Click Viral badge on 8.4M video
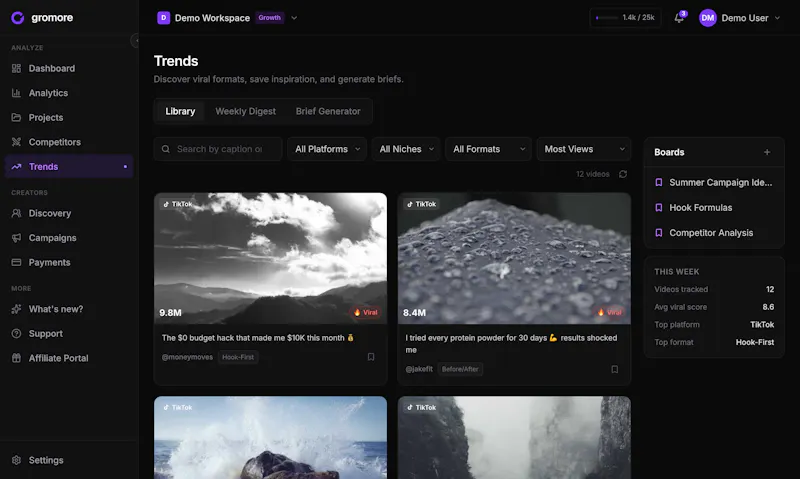 click(x=610, y=312)
